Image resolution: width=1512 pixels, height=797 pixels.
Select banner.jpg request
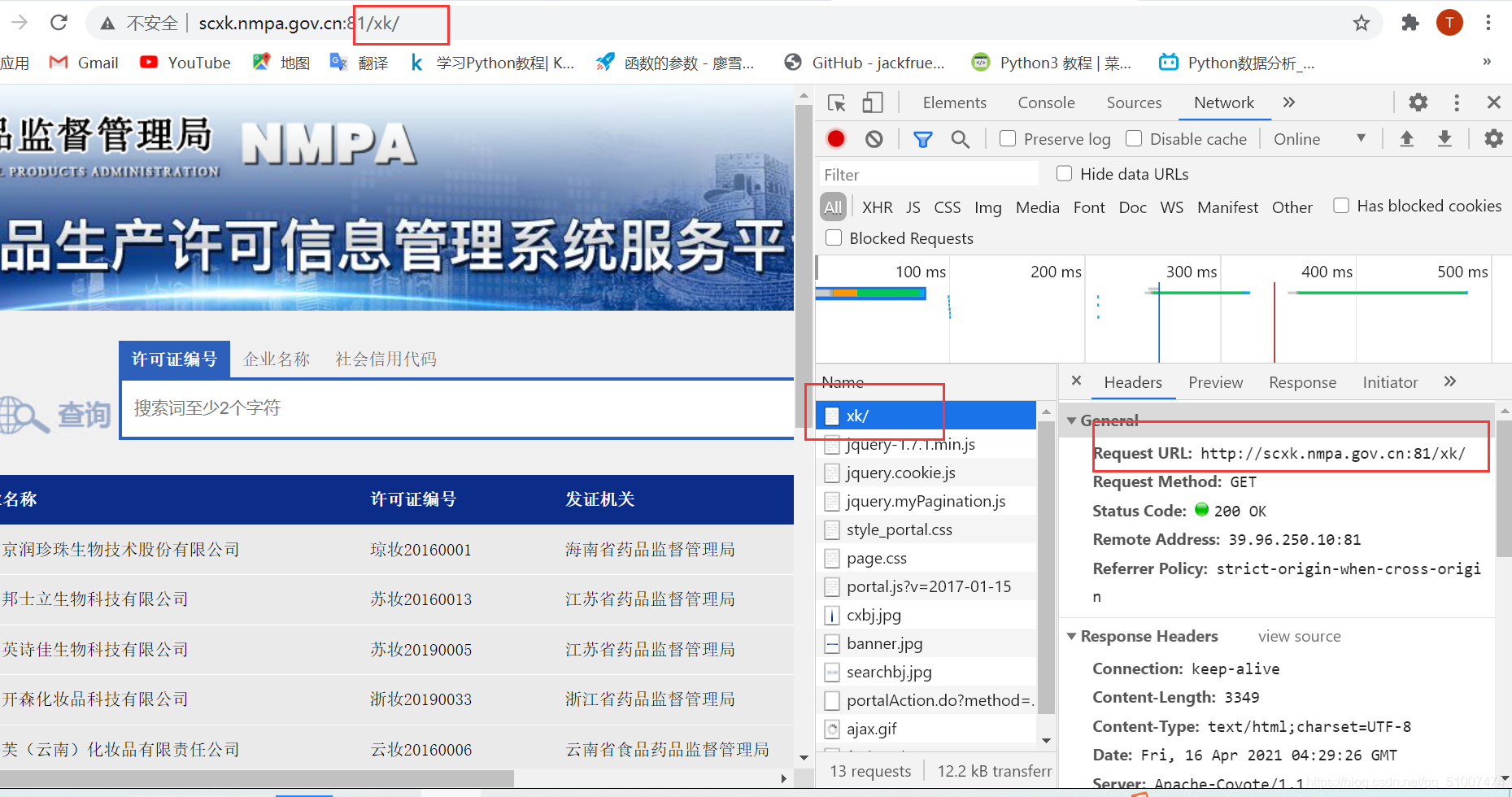tap(926, 643)
